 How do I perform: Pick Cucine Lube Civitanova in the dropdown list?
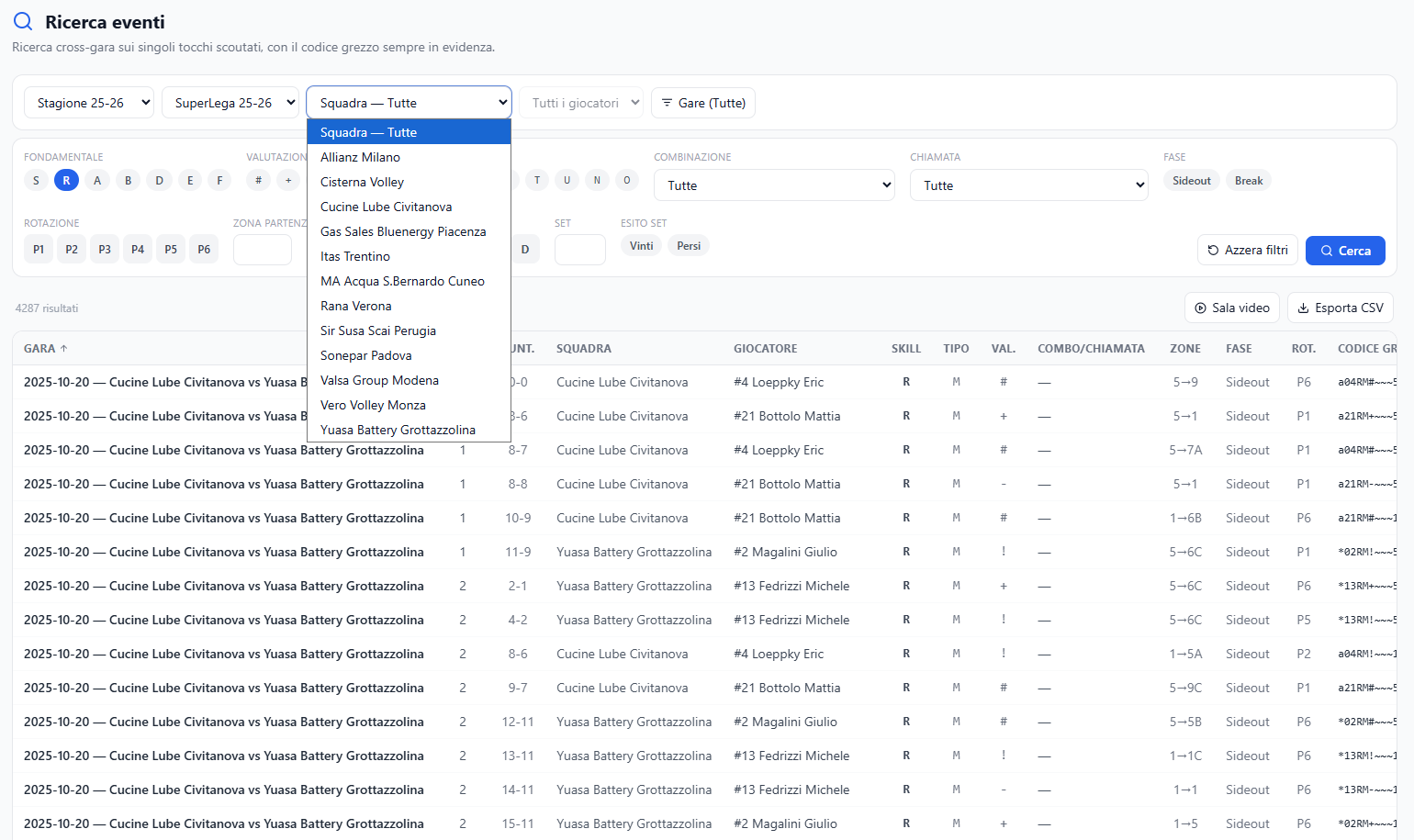(409, 207)
